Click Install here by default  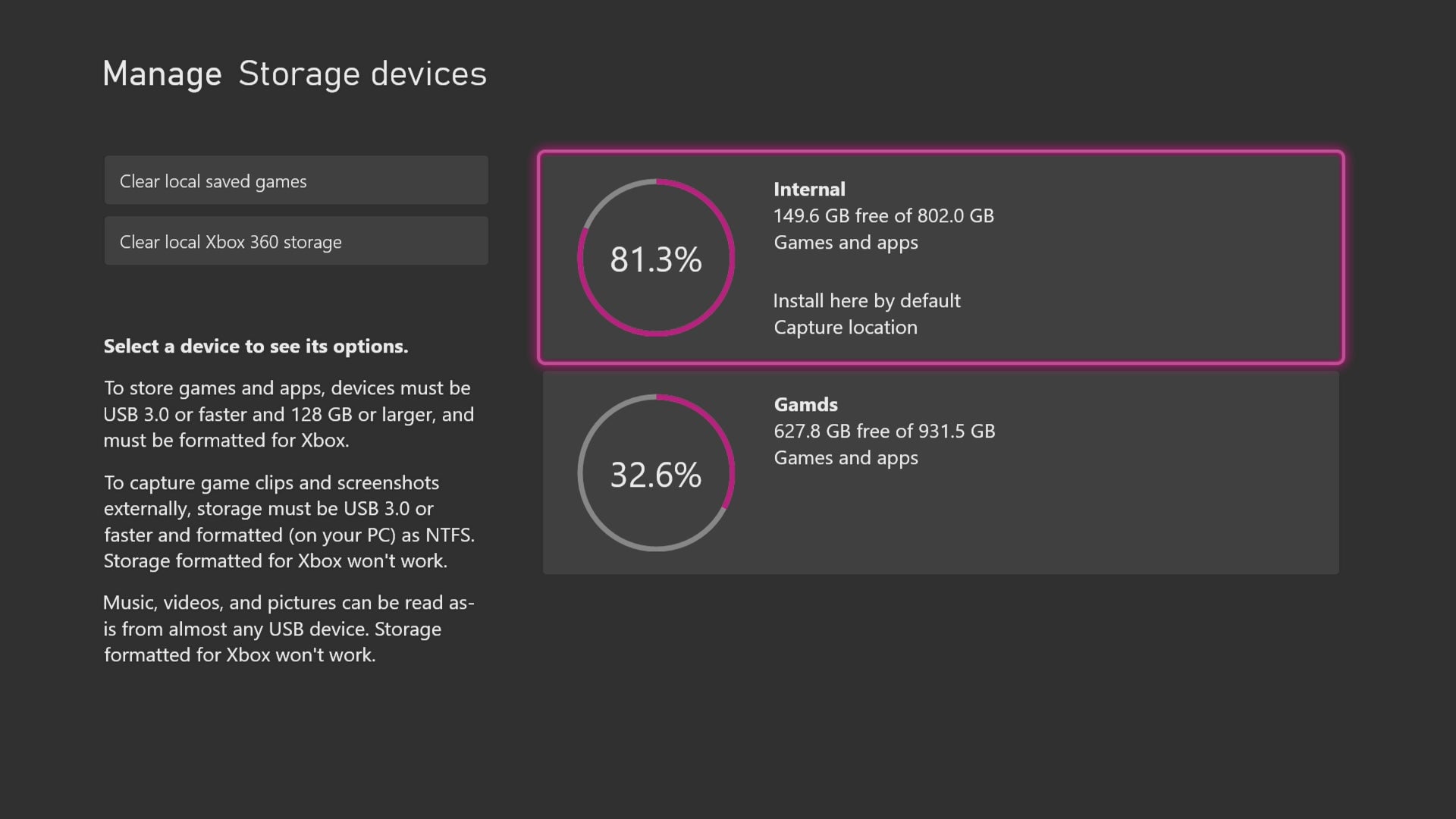click(x=867, y=300)
